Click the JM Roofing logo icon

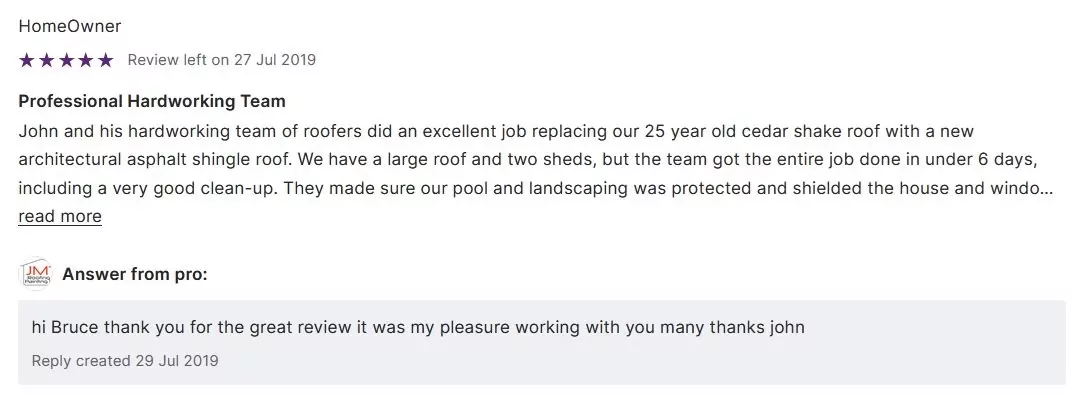35,274
